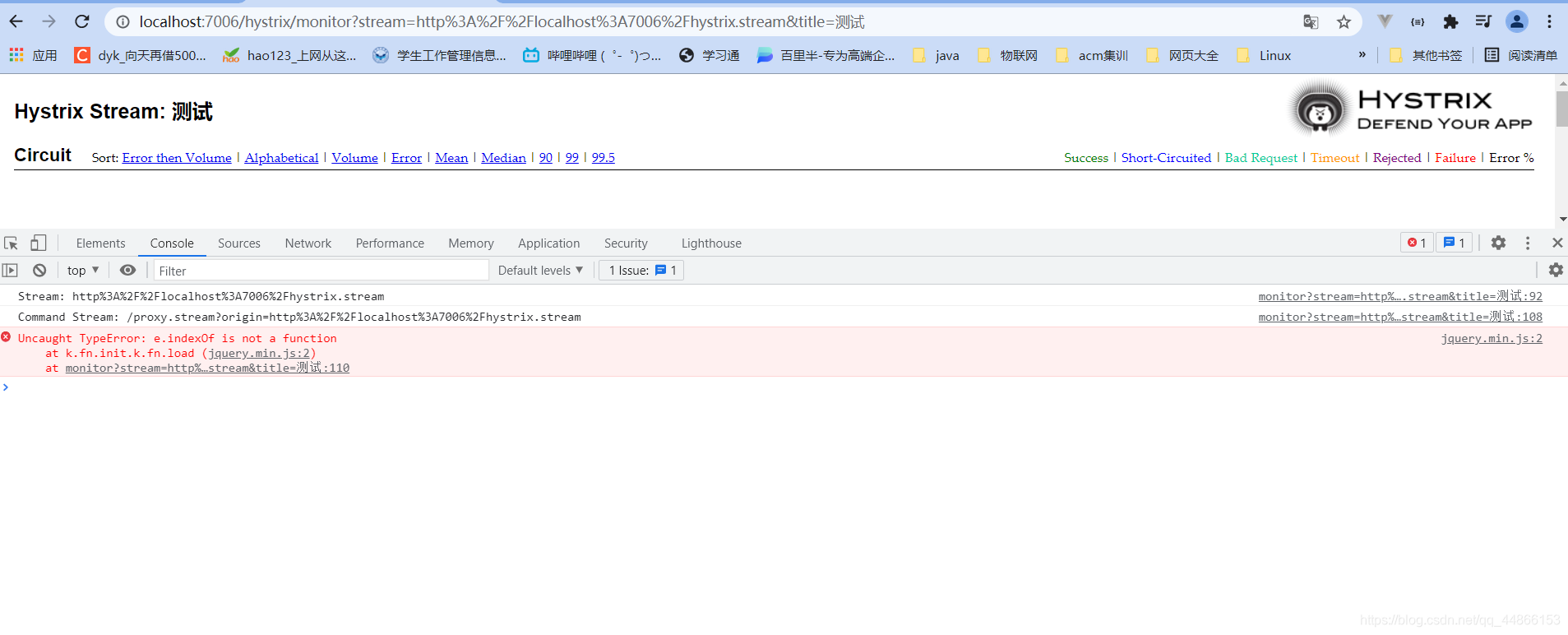Select the Console tab
The image size is (1568, 635).
point(172,243)
